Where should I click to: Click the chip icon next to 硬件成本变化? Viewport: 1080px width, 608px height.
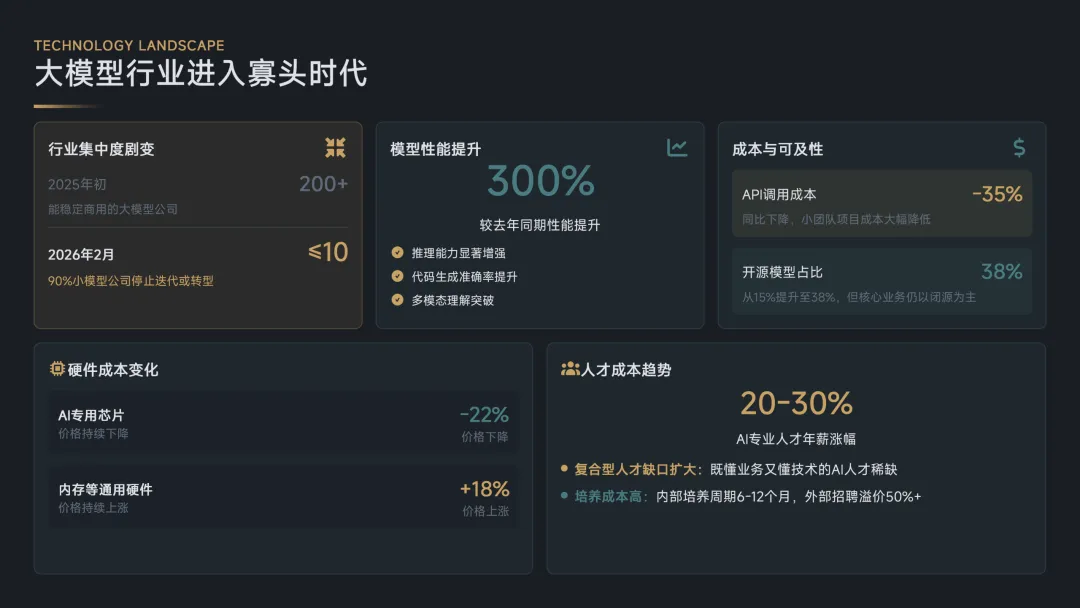point(57,369)
